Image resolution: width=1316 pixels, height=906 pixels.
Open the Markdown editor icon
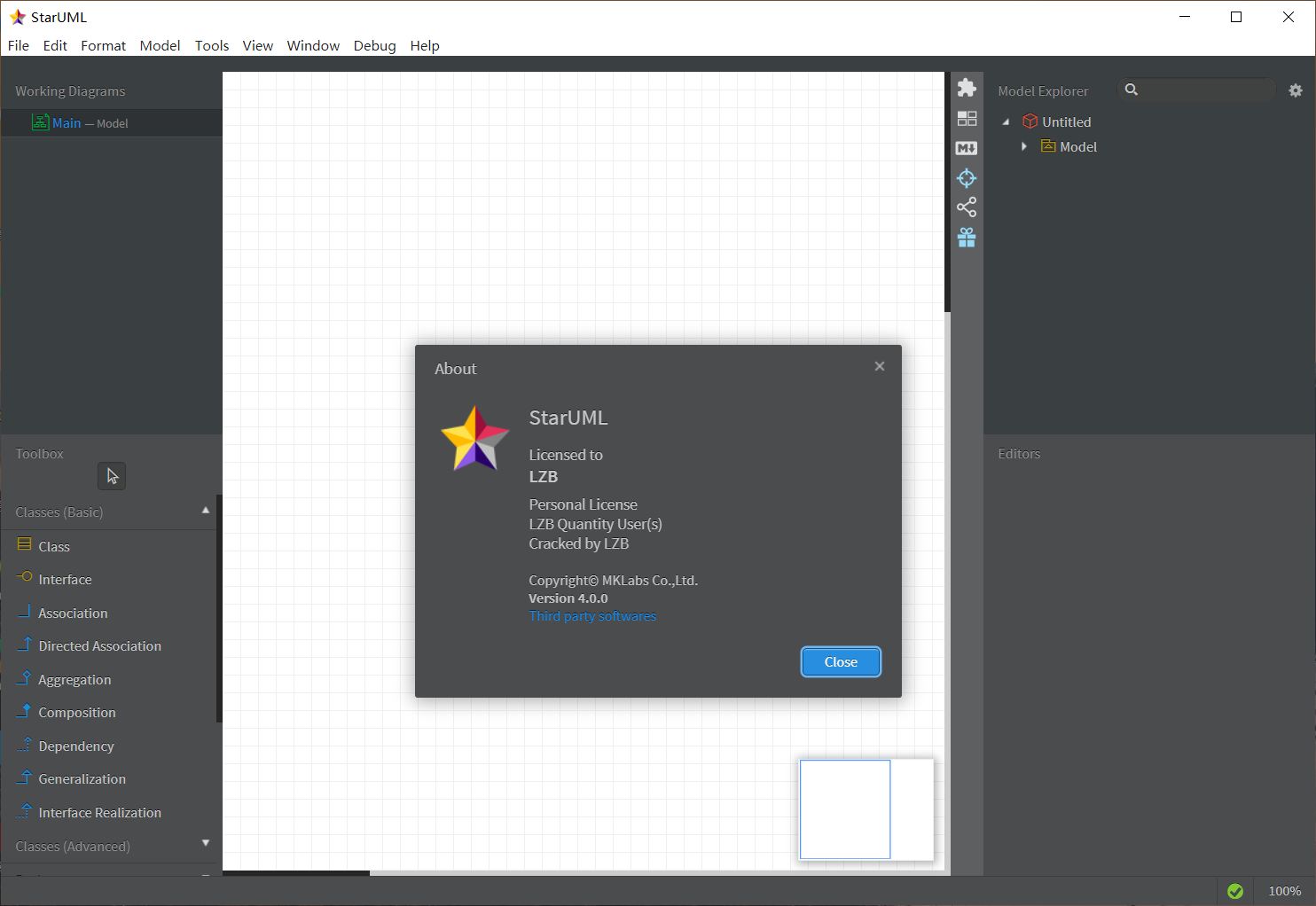pyautogui.click(x=967, y=148)
